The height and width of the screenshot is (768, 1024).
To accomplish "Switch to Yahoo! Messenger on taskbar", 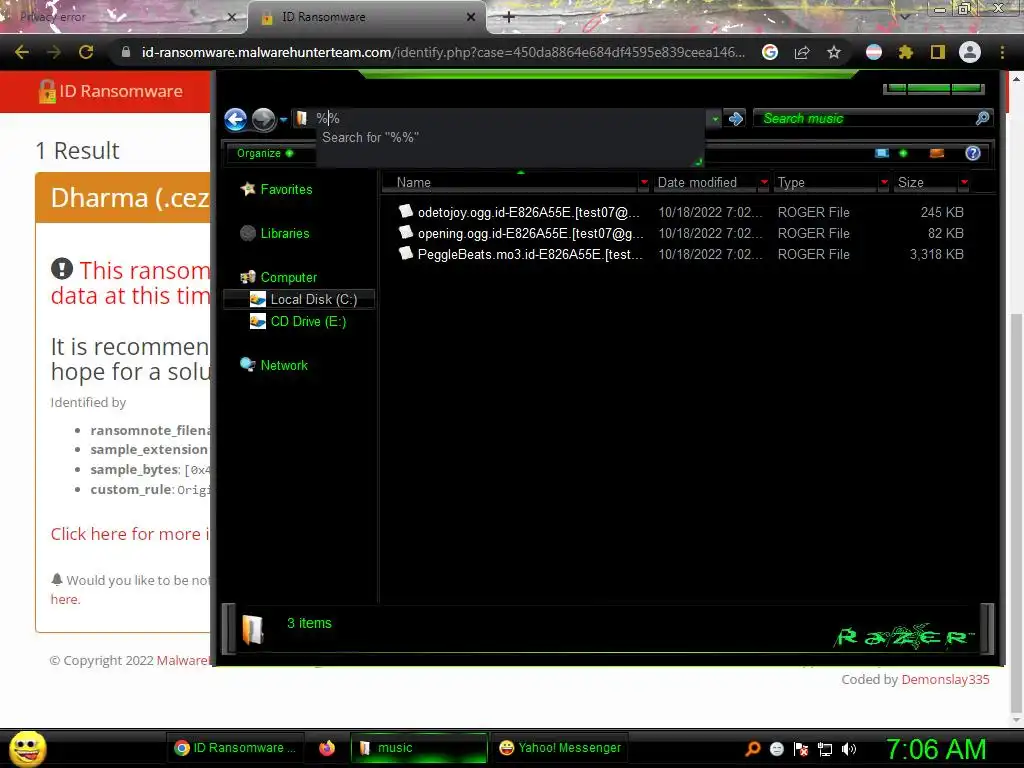I will pyautogui.click(x=560, y=748).
